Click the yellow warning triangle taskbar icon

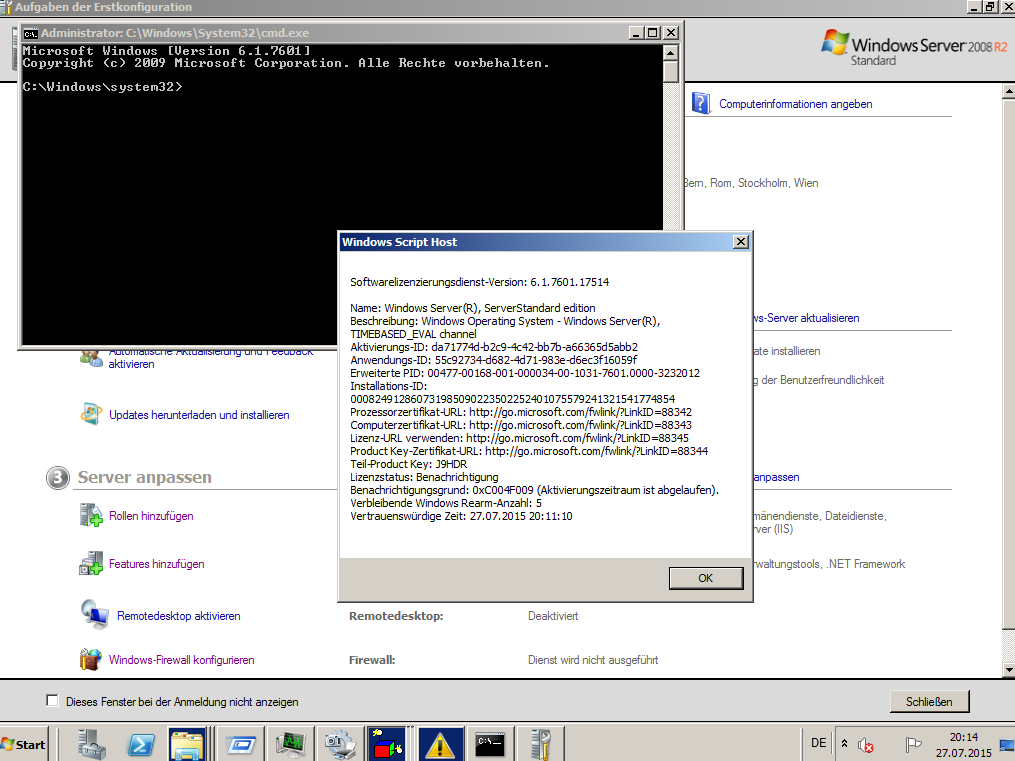[x=440, y=744]
